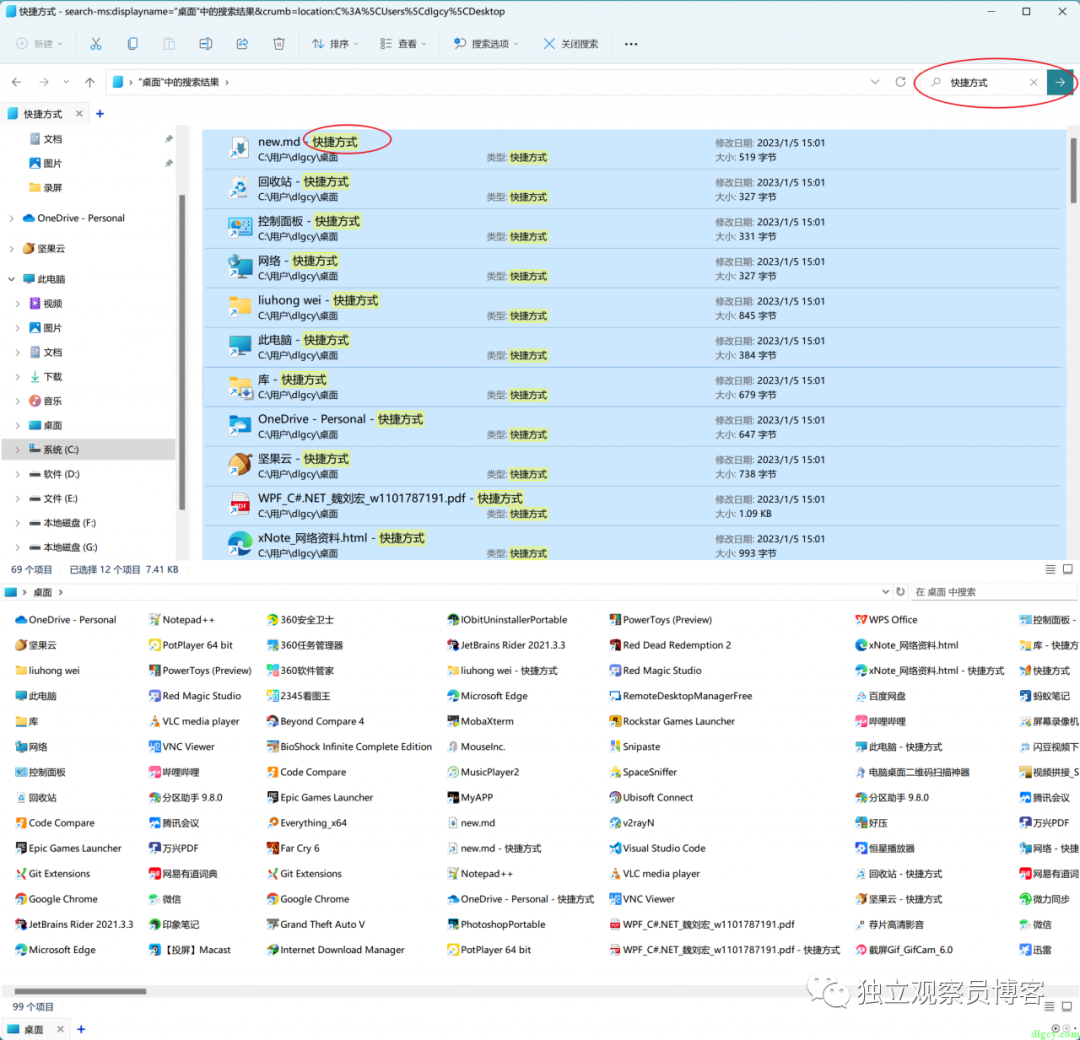Select Everything_x64 desktop item
Image resolution: width=1080 pixels, height=1040 pixels.
[x=307, y=823]
